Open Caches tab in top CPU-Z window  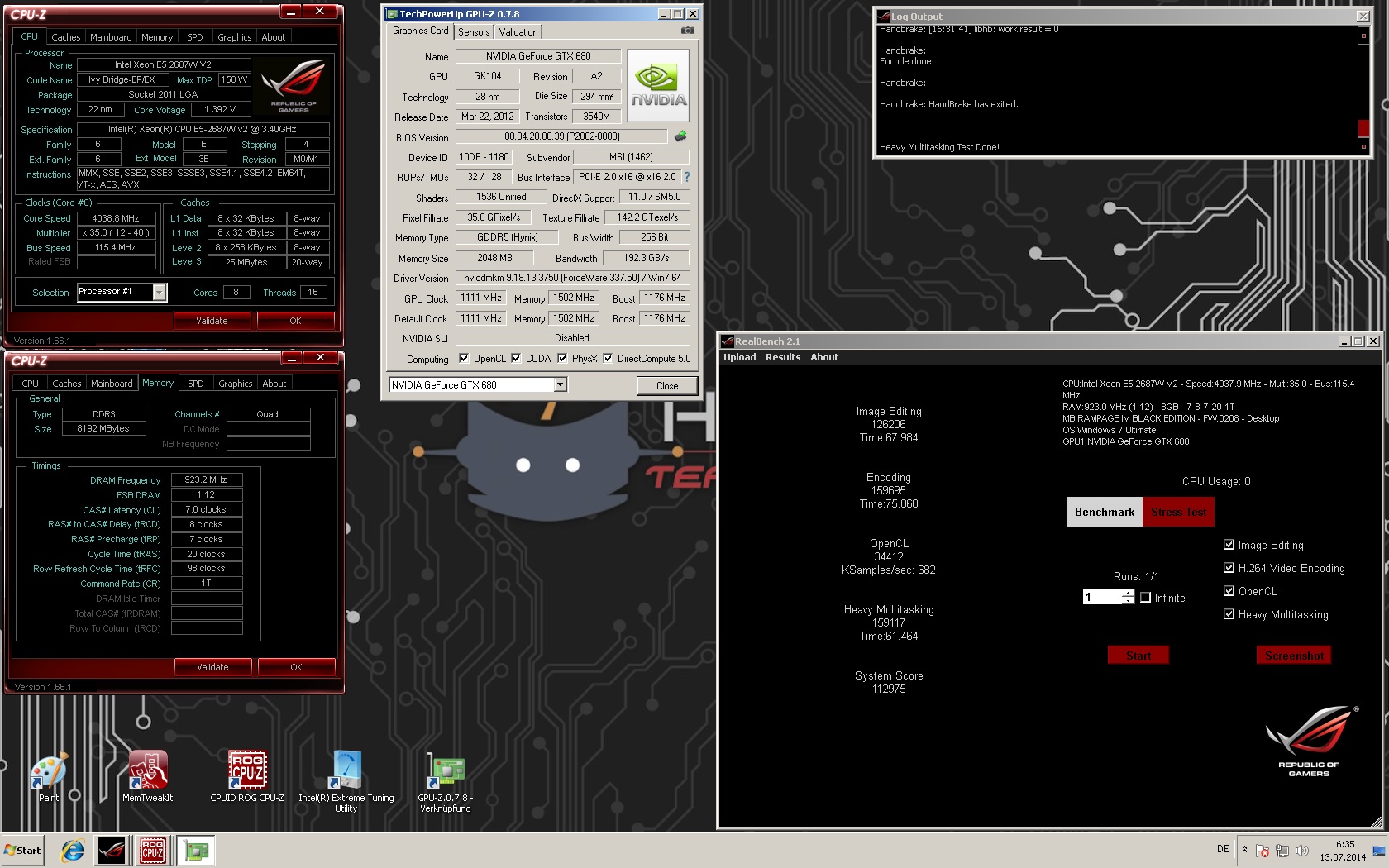(x=65, y=37)
